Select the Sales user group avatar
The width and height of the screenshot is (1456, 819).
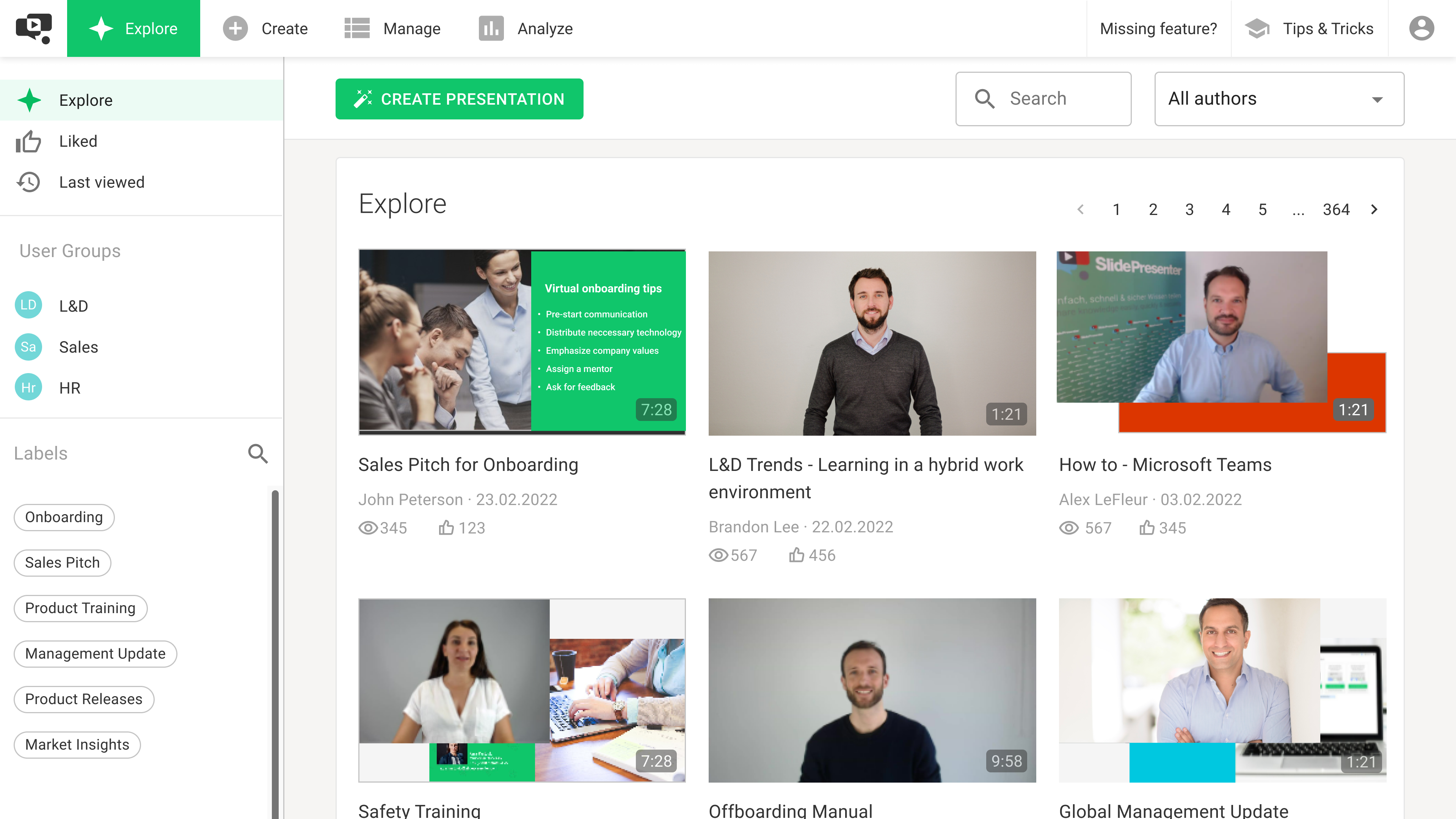click(x=28, y=347)
